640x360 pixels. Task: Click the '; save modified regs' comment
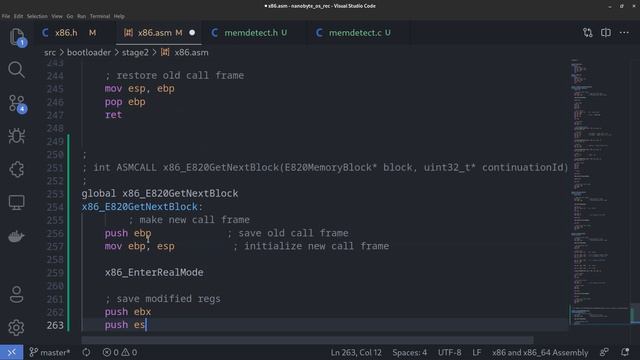coord(162,299)
